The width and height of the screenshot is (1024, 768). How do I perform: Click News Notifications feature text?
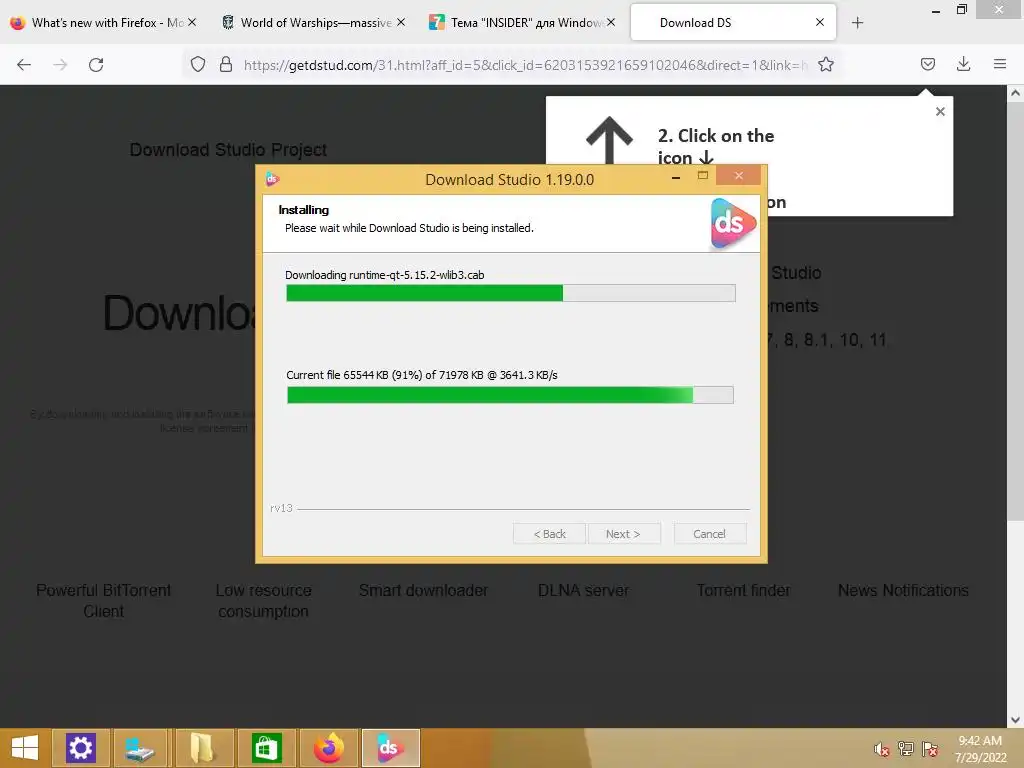click(903, 590)
